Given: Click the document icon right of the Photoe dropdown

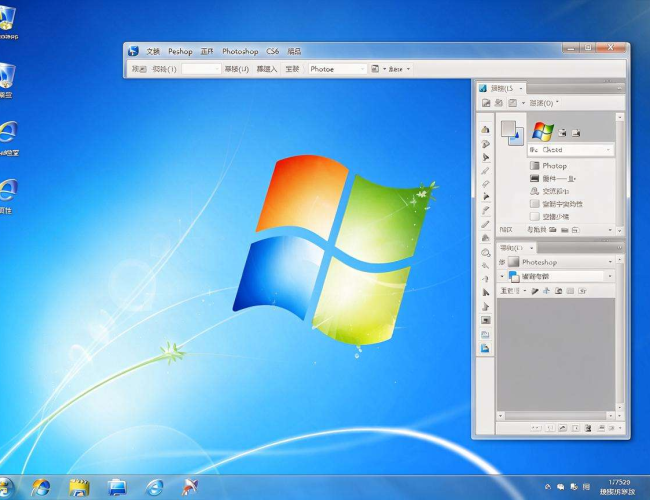Looking at the screenshot, I should tap(375, 69).
